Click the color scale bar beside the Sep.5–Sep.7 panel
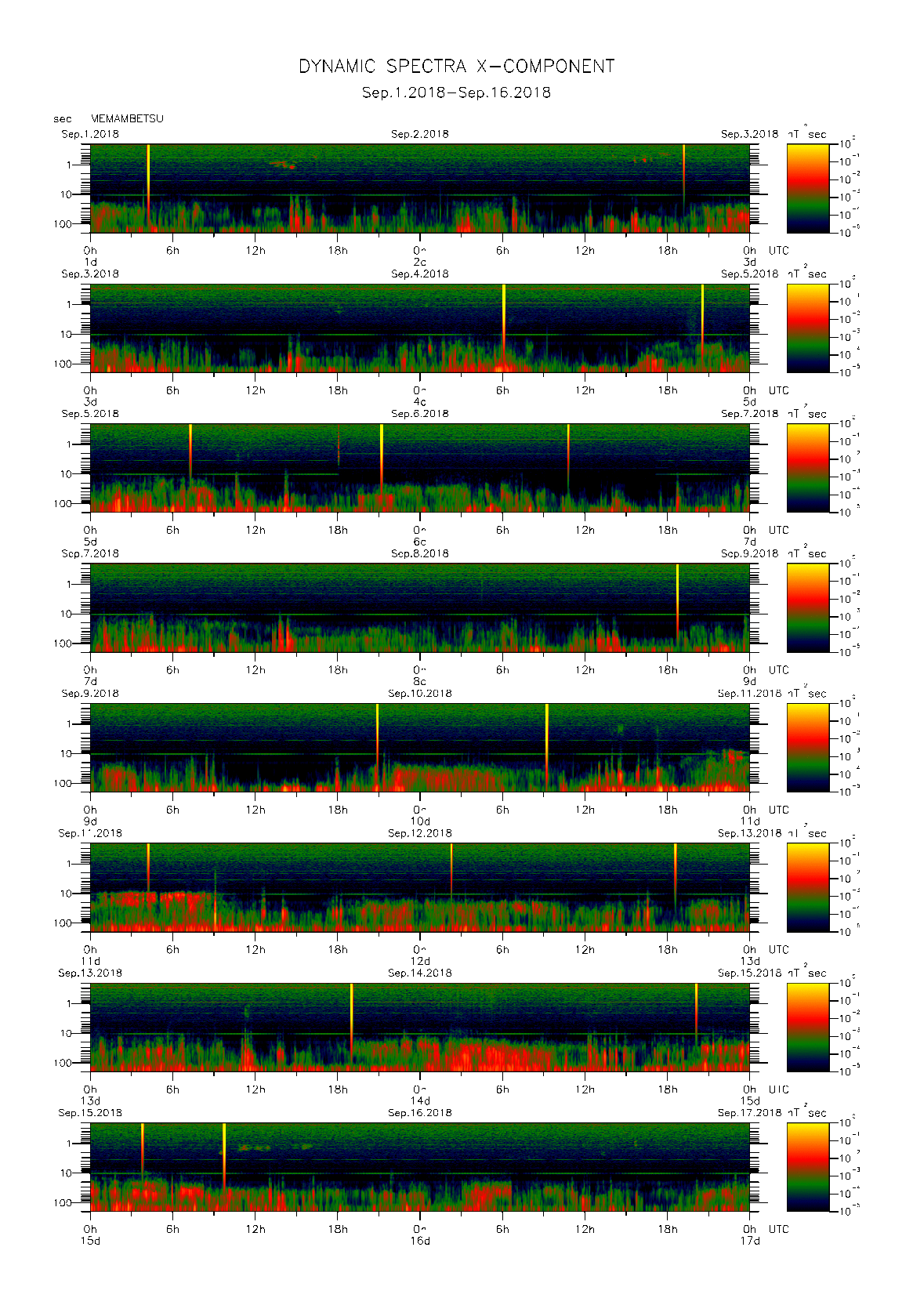This screenshot has width=913, height=1316. click(808, 468)
